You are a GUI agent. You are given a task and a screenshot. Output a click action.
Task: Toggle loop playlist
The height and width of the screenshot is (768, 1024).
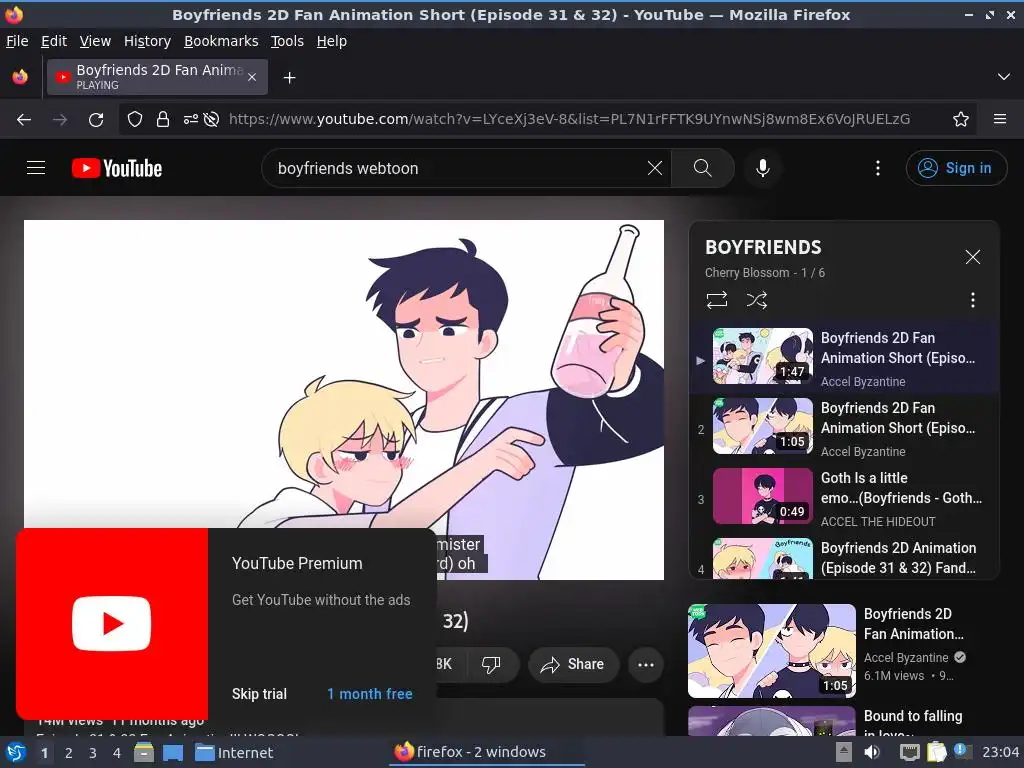coord(716,300)
